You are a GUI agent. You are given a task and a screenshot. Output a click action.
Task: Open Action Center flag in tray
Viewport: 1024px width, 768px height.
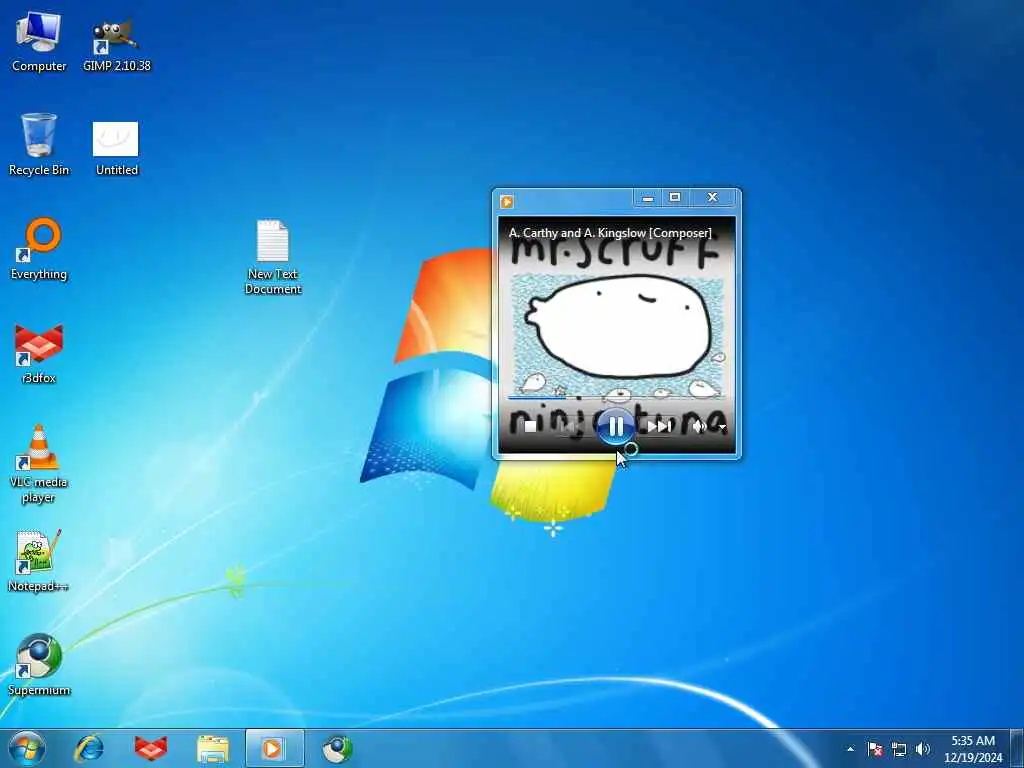click(875, 749)
